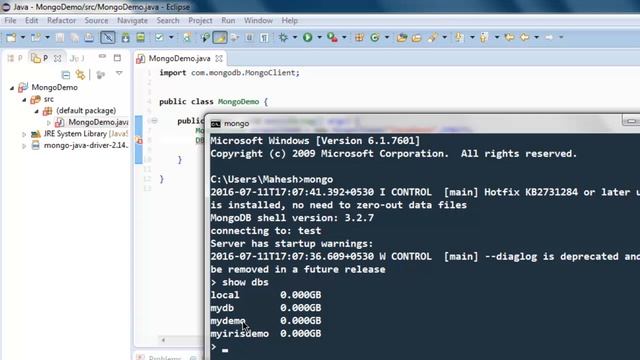Click the Last Edit Location arrow icon
640x360 pixels.
pyautogui.click(x=509, y=38)
